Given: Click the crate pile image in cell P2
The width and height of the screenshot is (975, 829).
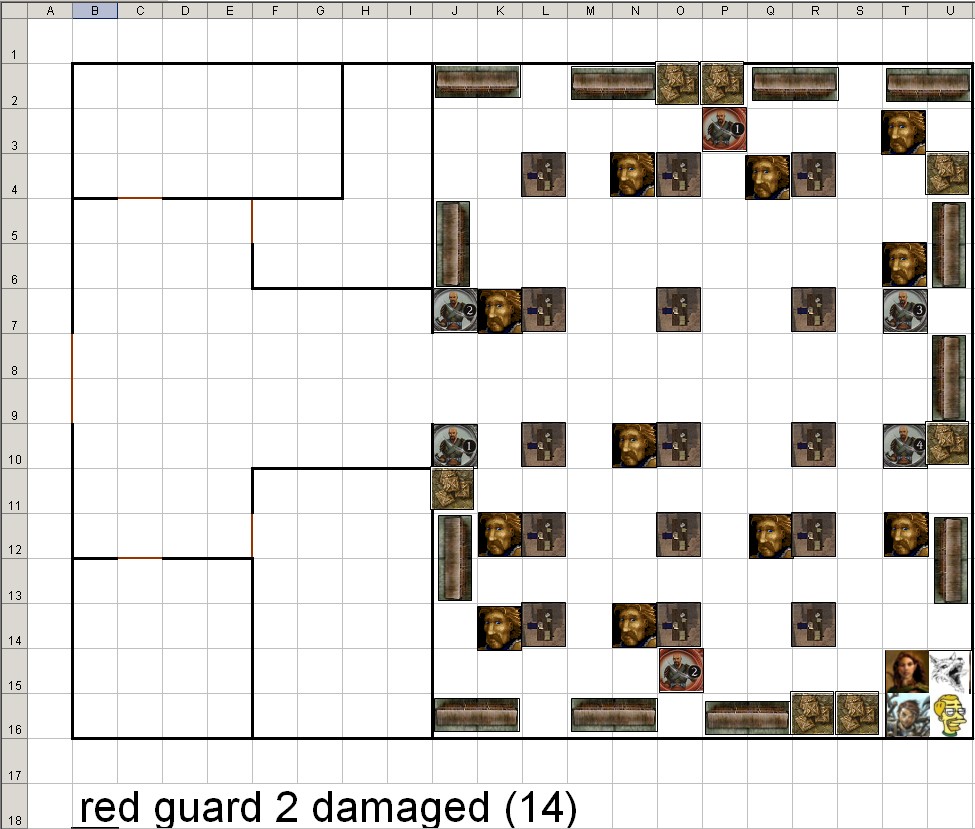Looking at the screenshot, I should point(723,83).
